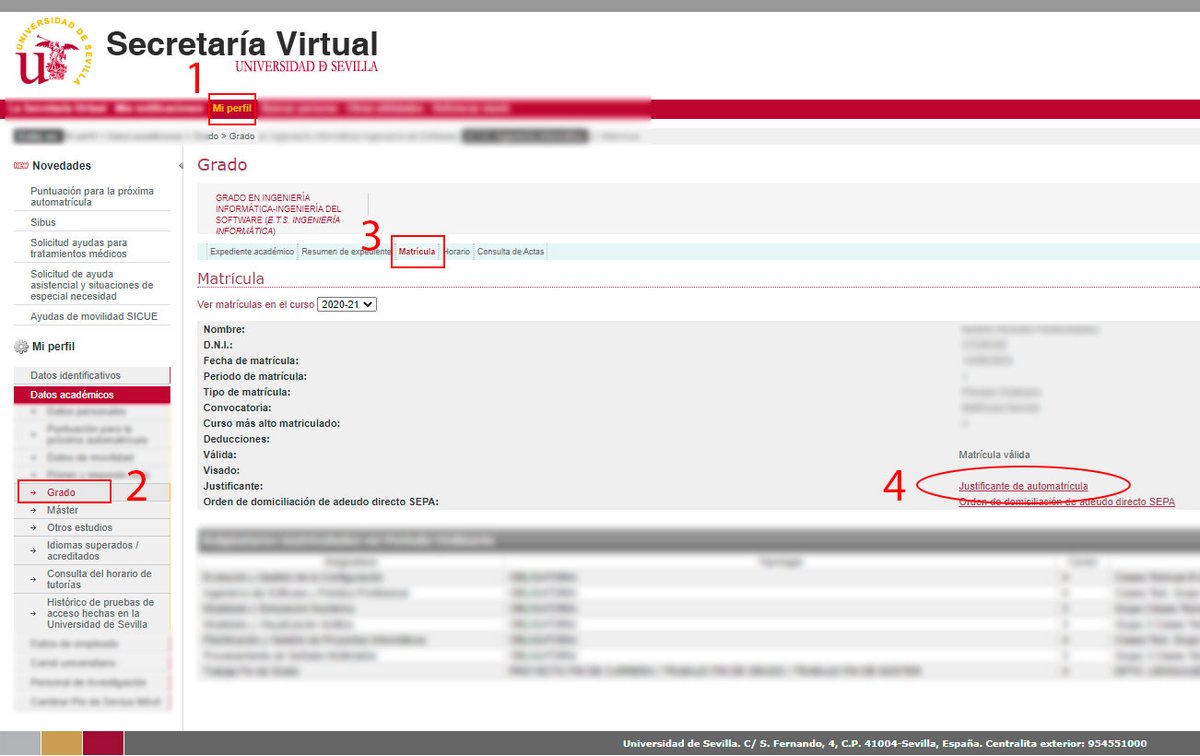Select Datos identificativos in sidebar

point(92,376)
